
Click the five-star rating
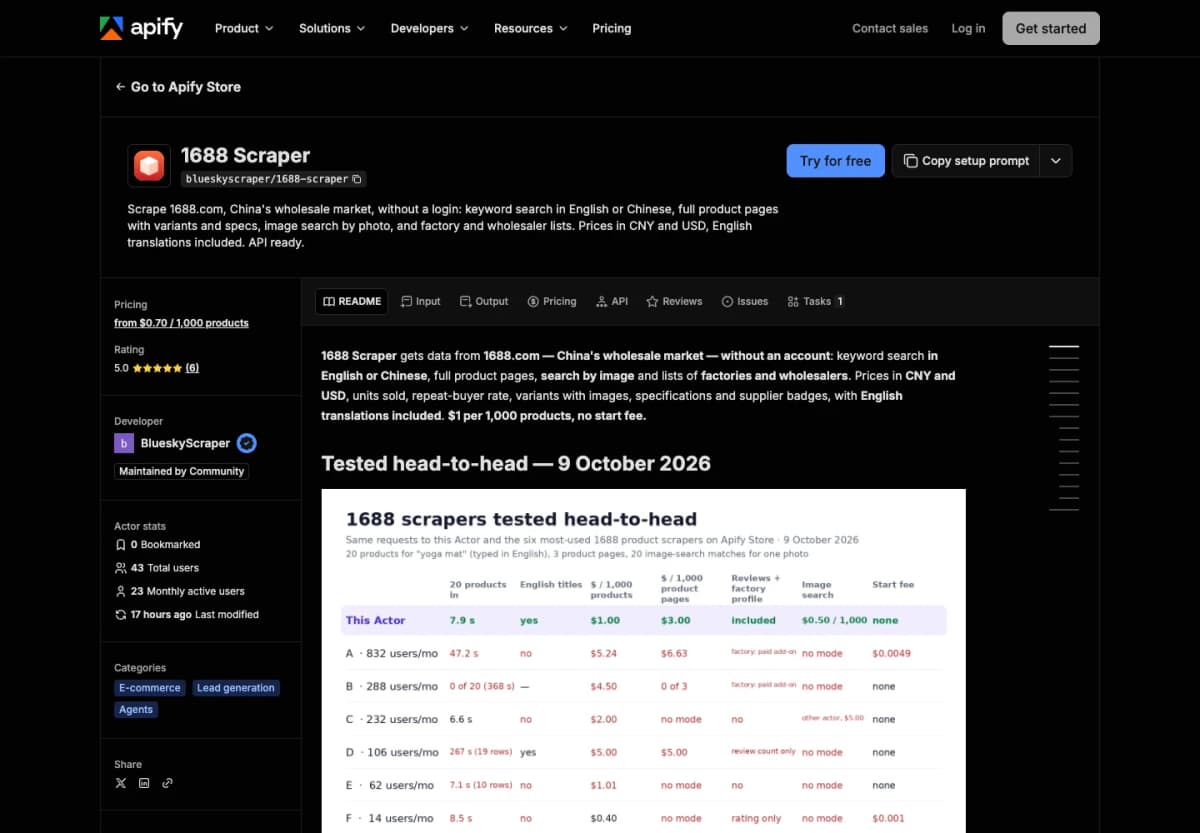[157, 368]
